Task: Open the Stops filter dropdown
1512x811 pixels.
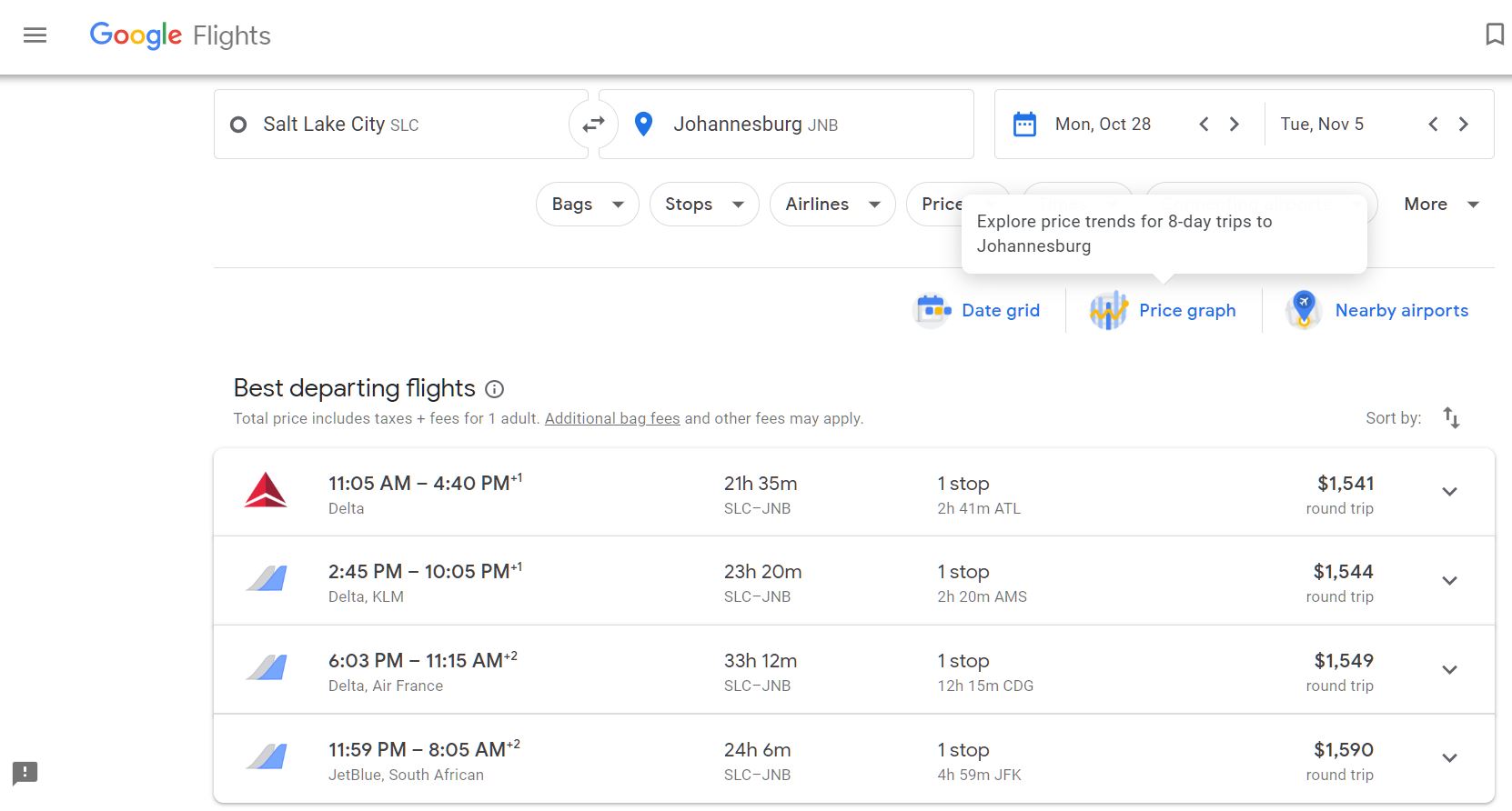Action: [703, 205]
